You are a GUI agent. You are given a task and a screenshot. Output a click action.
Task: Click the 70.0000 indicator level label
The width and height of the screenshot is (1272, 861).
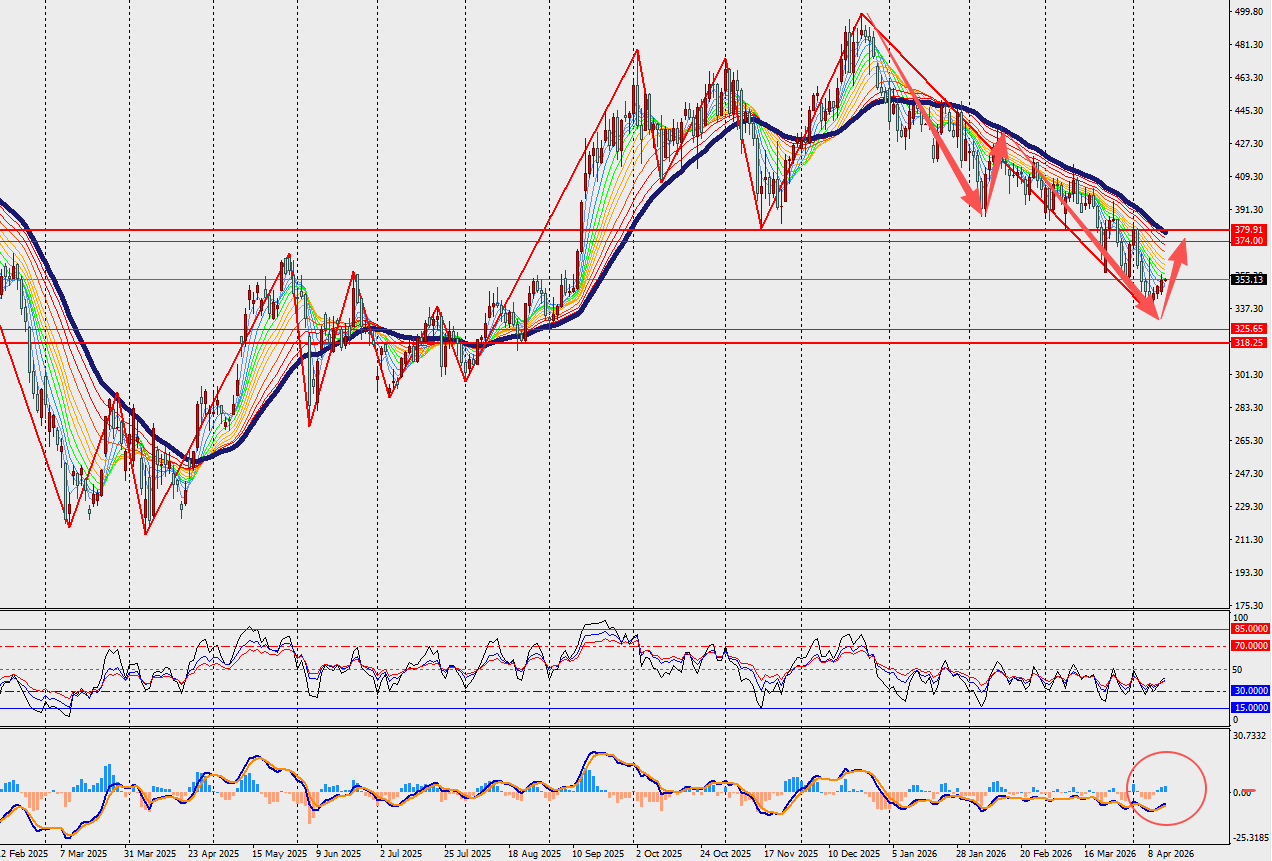(1251, 647)
